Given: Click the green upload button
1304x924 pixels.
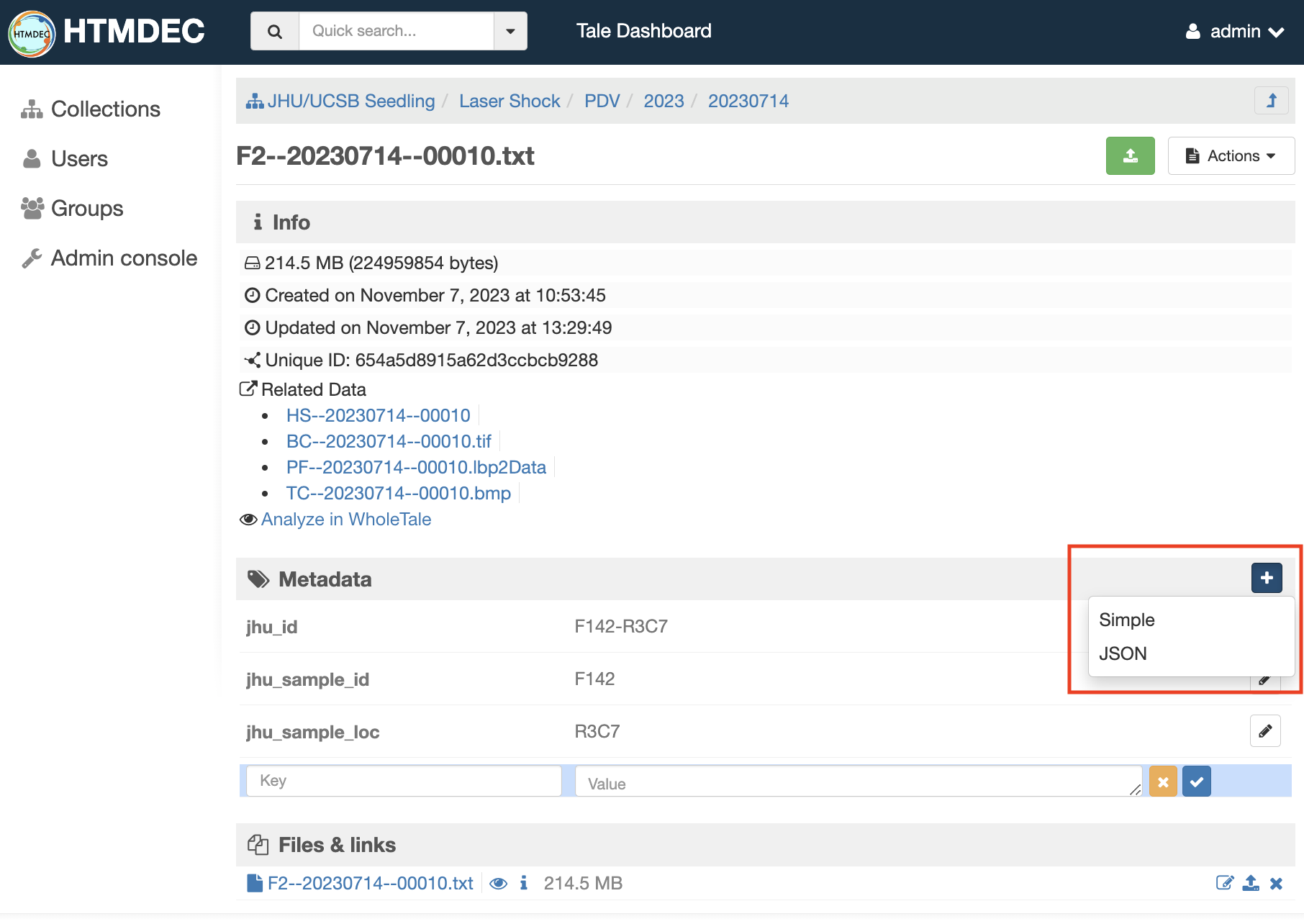Looking at the screenshot, I should coord(1130,155).
